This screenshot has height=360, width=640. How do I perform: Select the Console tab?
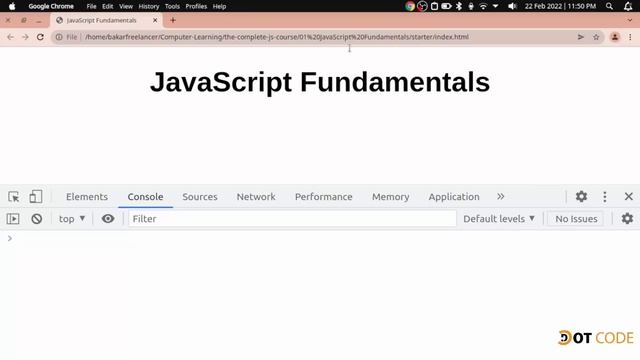[x=145, y=197]
